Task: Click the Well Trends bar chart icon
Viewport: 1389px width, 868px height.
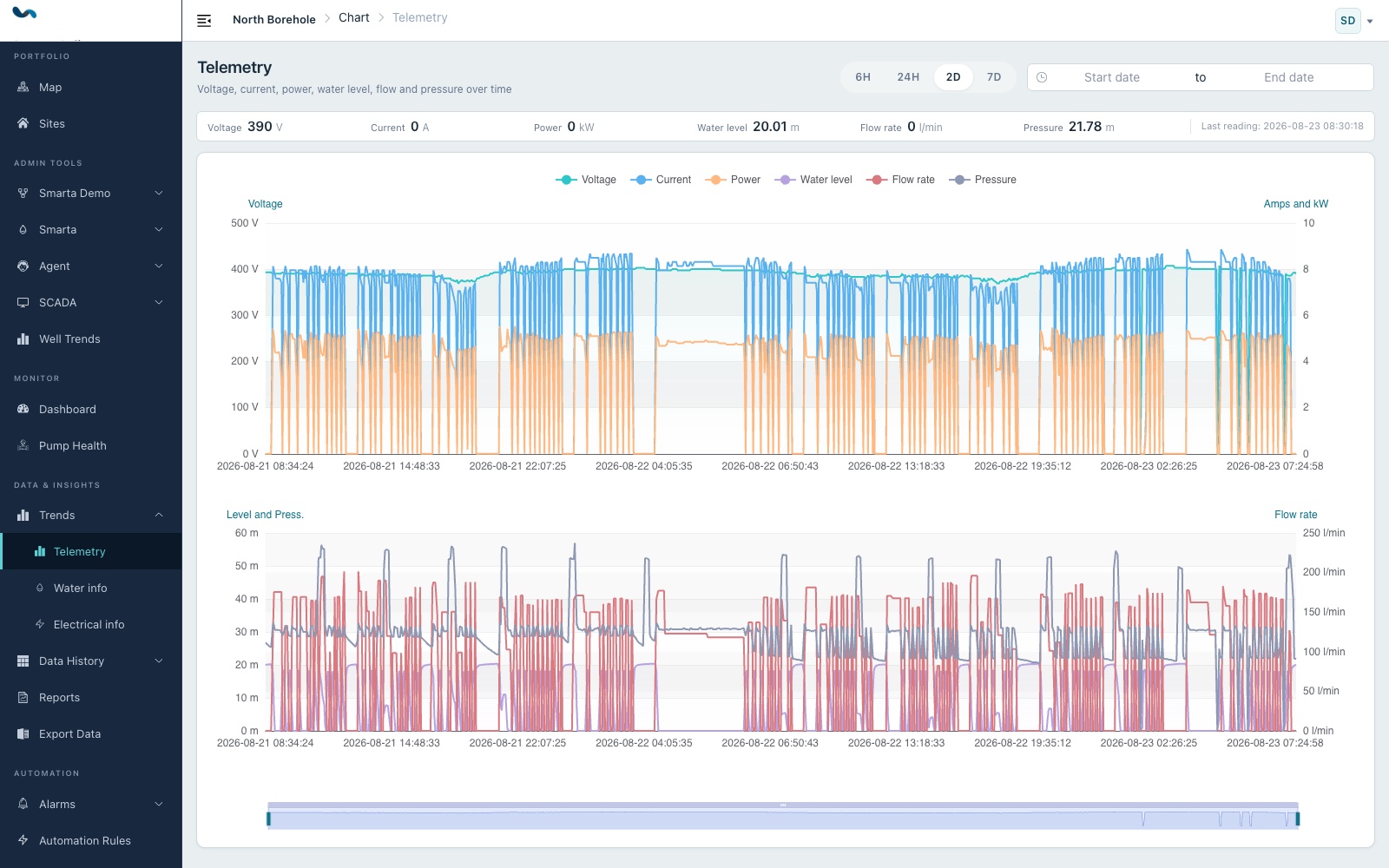Action: pos(23,339)
